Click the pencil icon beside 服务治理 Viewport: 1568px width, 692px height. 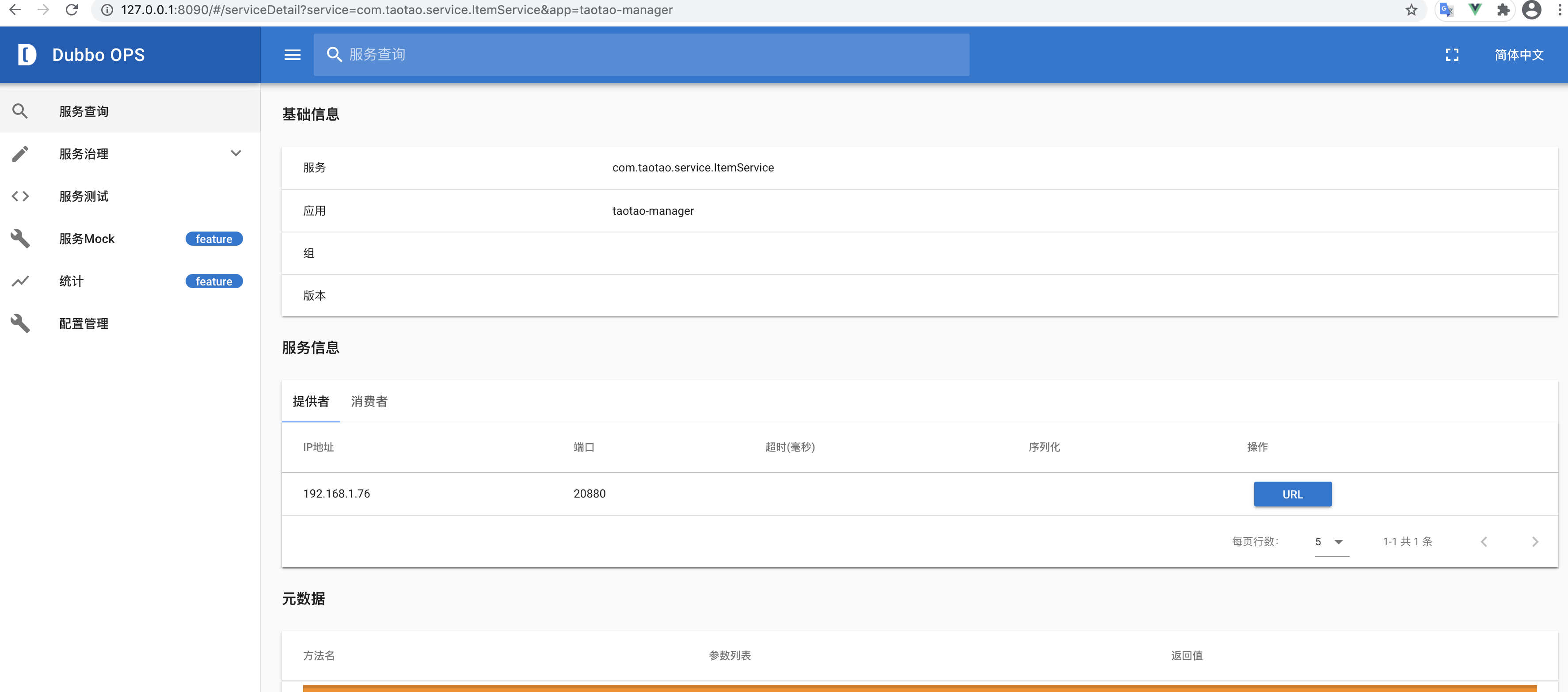click(20, 153)
